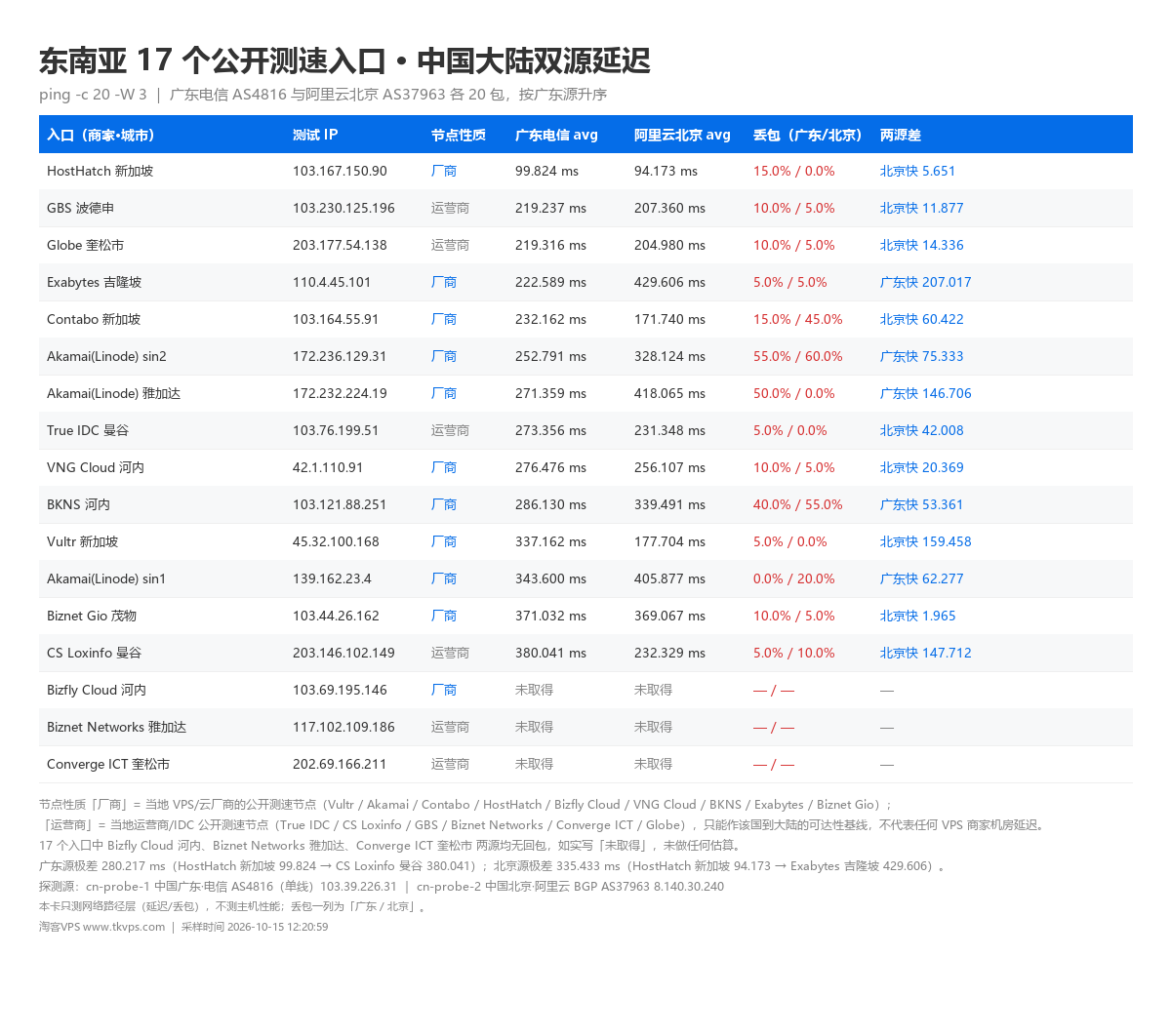The height and width of the screenshot is (1036, 1171).
Task: Click 厂商 label in HostHatch row
Action: 444,171
